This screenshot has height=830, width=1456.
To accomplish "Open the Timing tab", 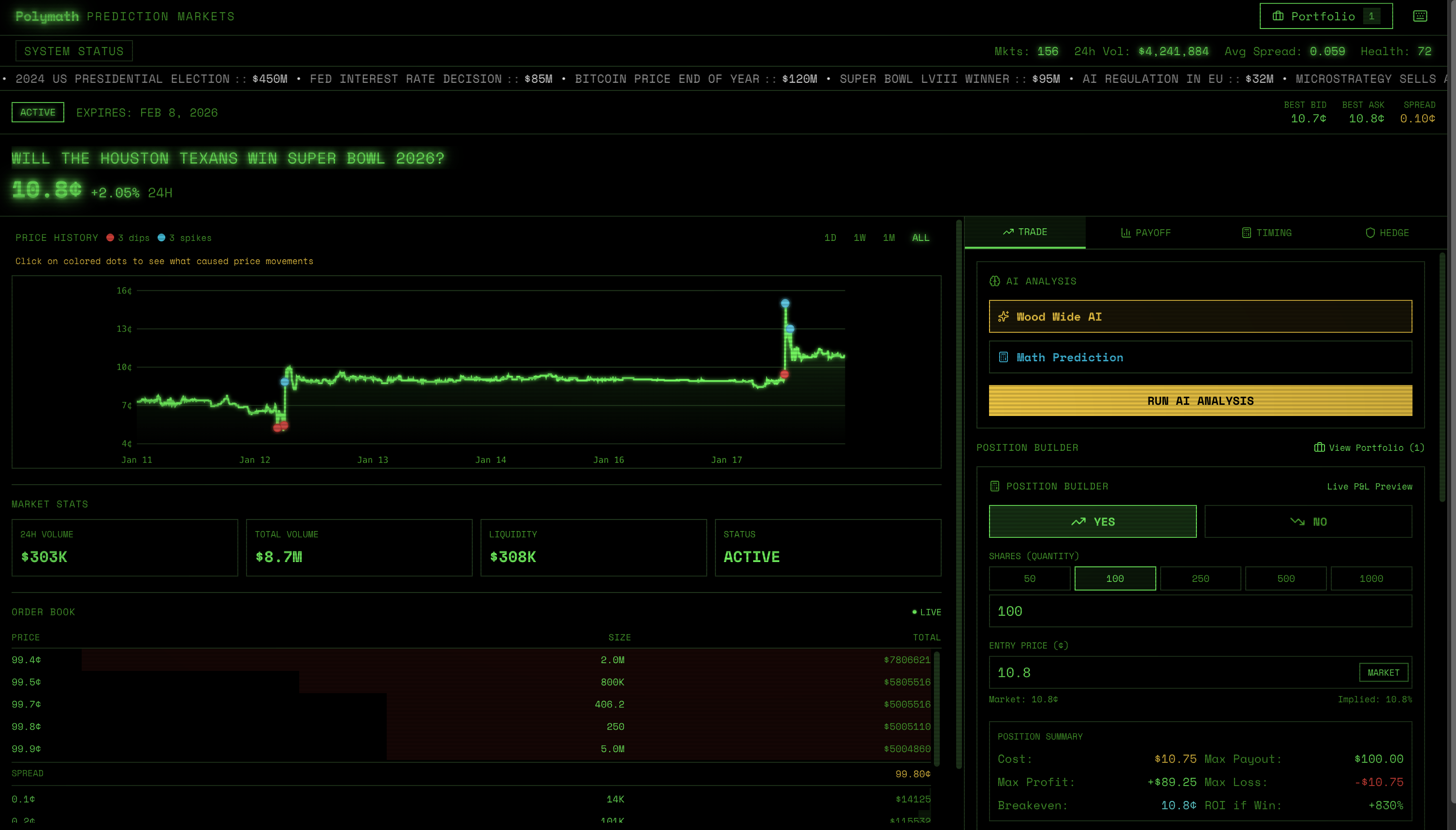I will pyautogui.click(x=1267, y=233).
